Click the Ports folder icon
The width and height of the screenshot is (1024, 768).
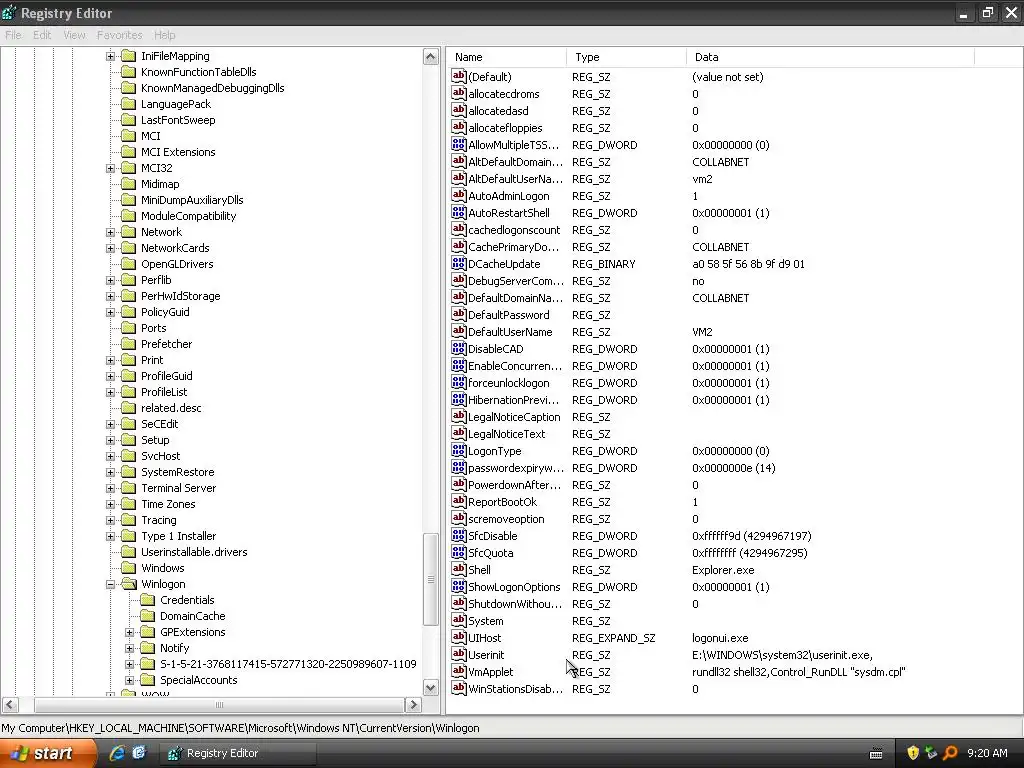(129, 328)
